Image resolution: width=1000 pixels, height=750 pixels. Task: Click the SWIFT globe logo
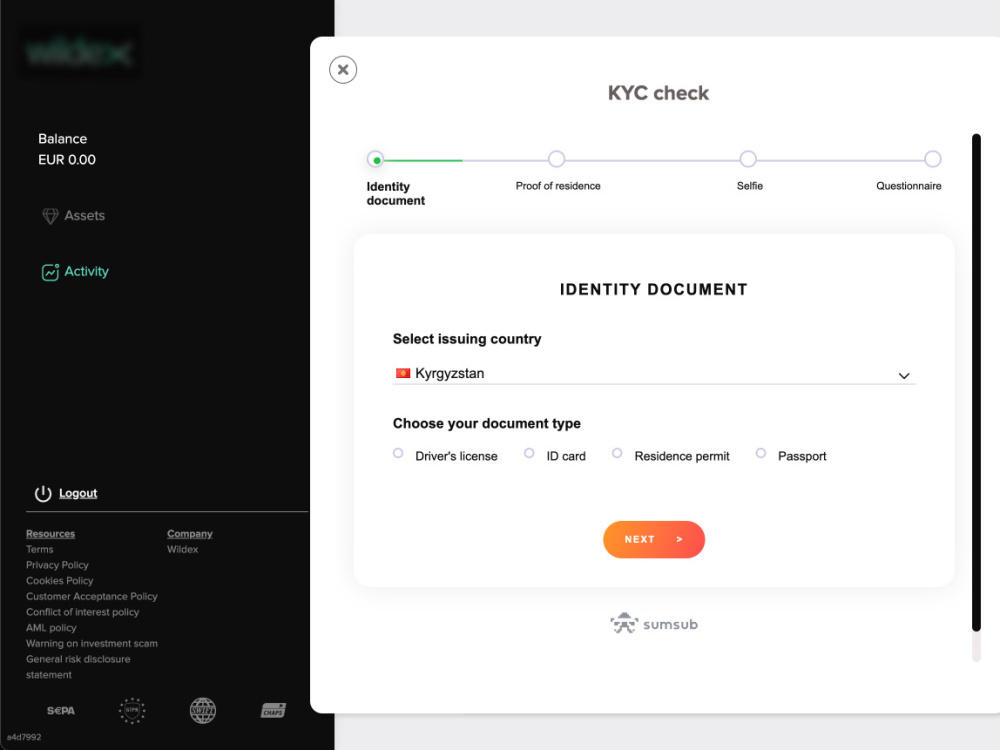pyautogui.click(x=203, y=710)
